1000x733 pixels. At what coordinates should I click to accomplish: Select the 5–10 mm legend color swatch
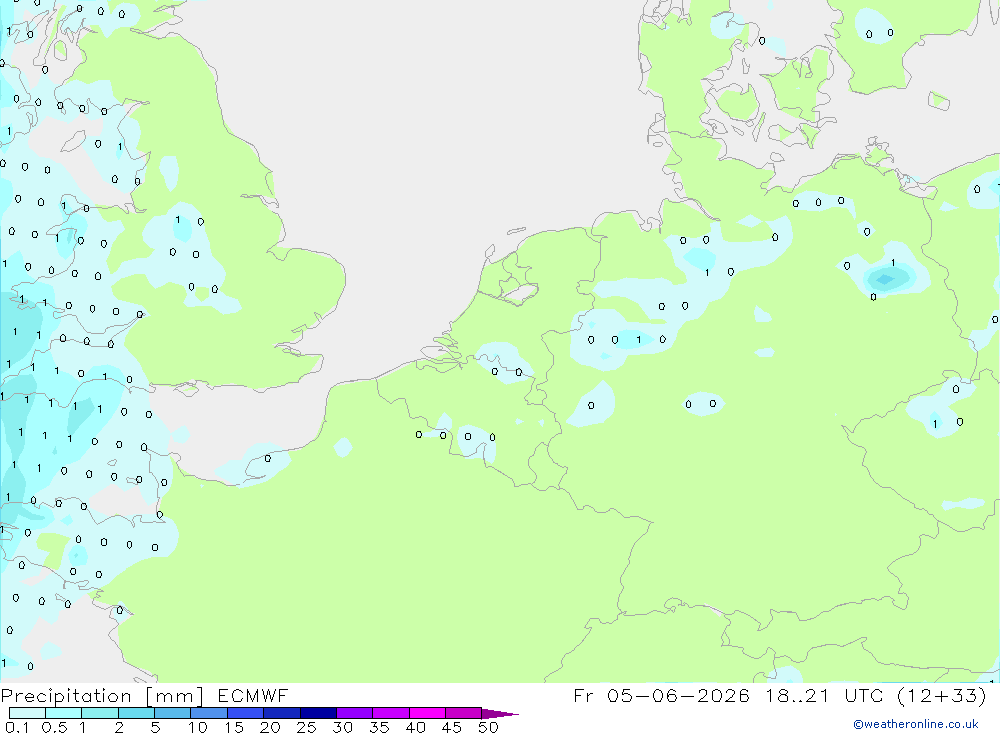(x=173, y=713)
